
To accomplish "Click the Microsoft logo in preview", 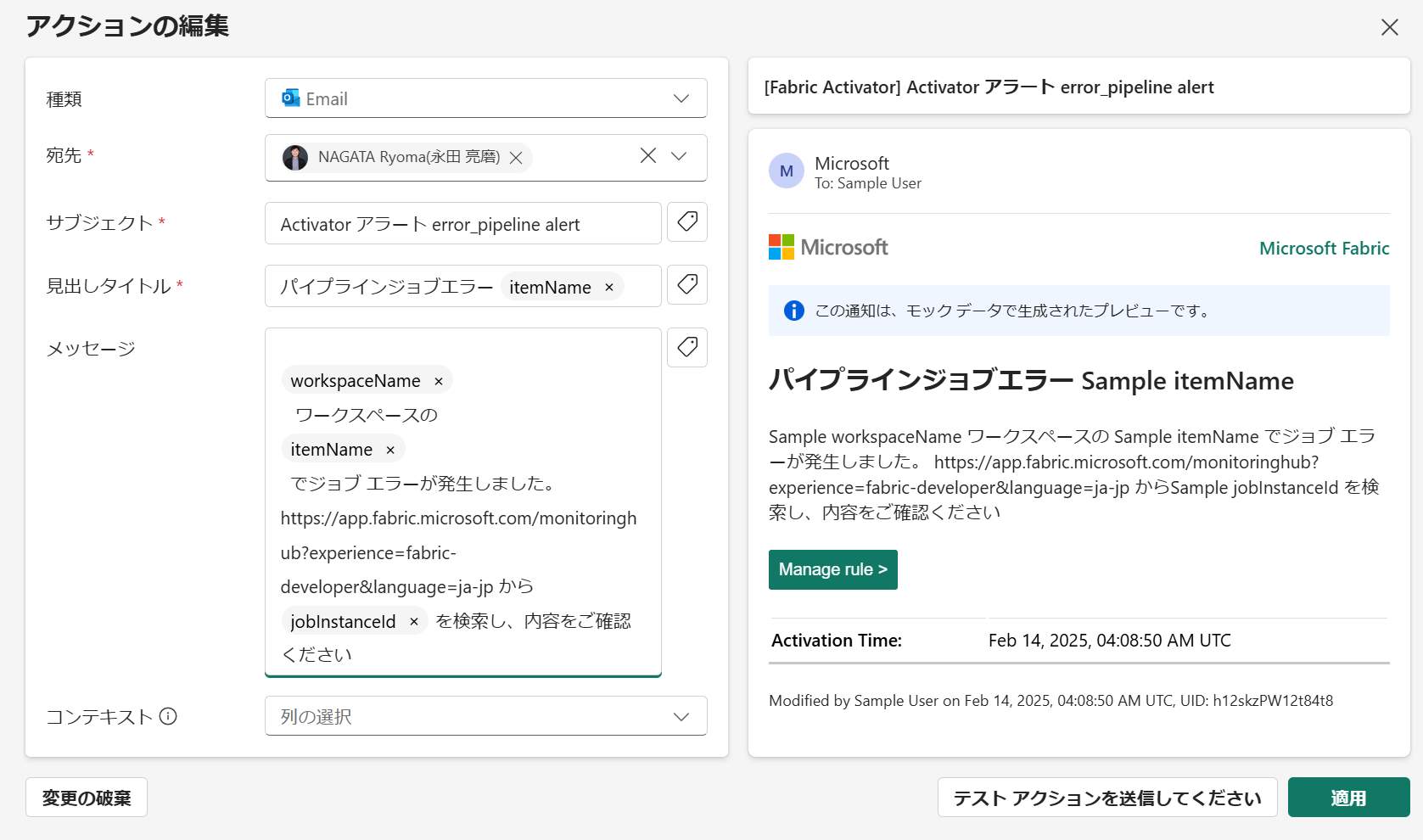I will point(828,247).
